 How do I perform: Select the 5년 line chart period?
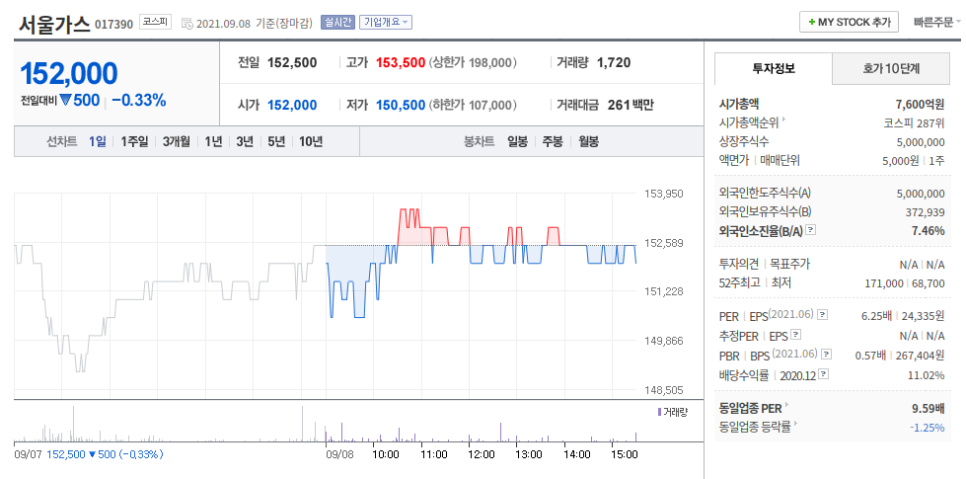click(x=276, y=142)
